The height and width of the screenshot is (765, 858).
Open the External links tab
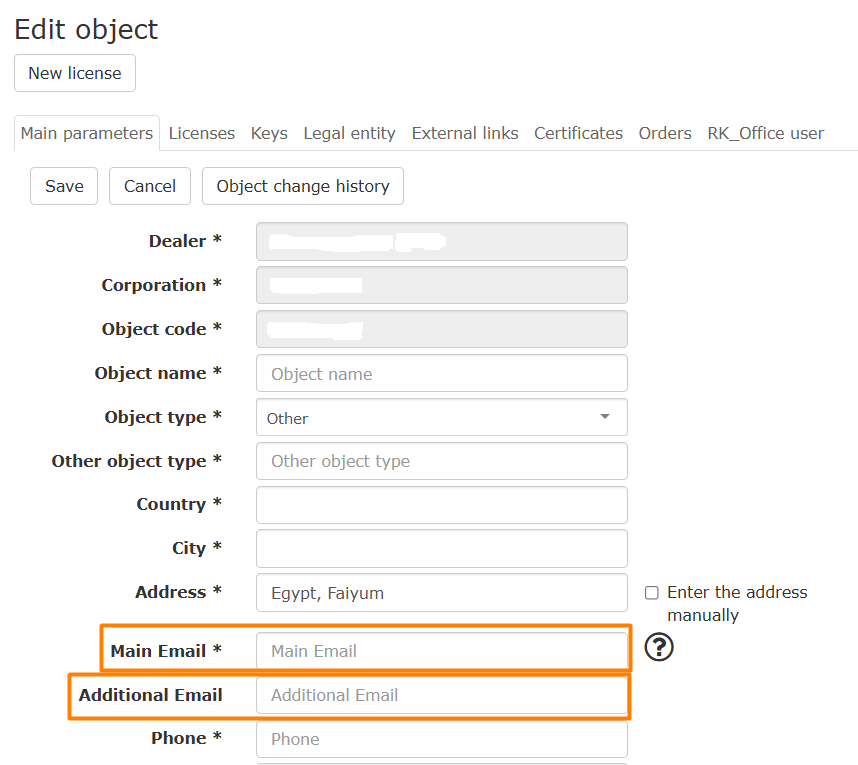465,133
